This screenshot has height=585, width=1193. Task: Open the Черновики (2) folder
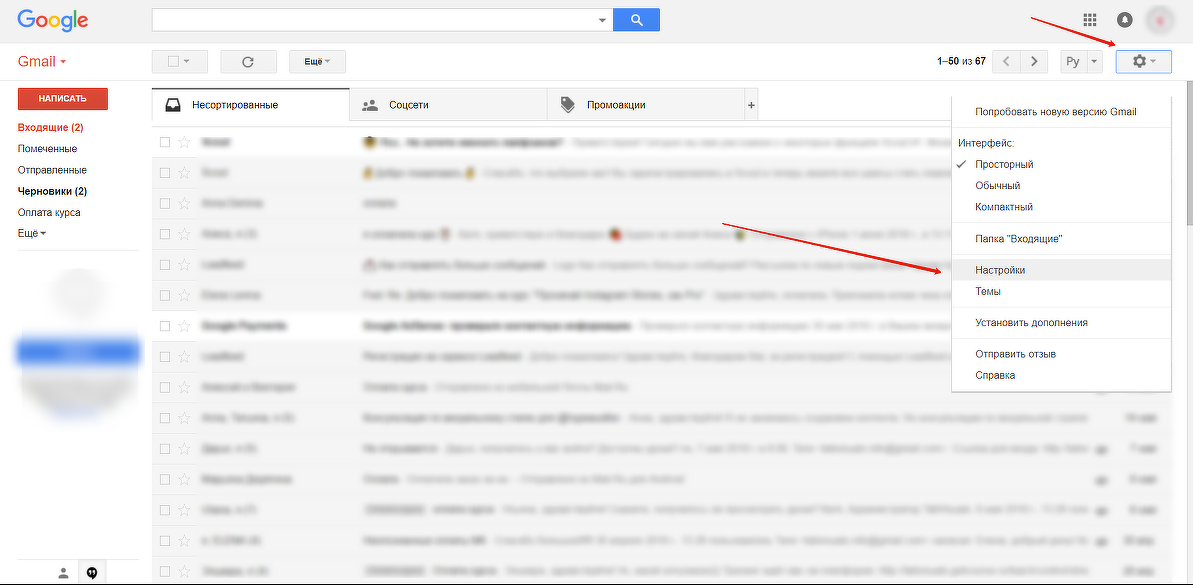pos(52,191)
